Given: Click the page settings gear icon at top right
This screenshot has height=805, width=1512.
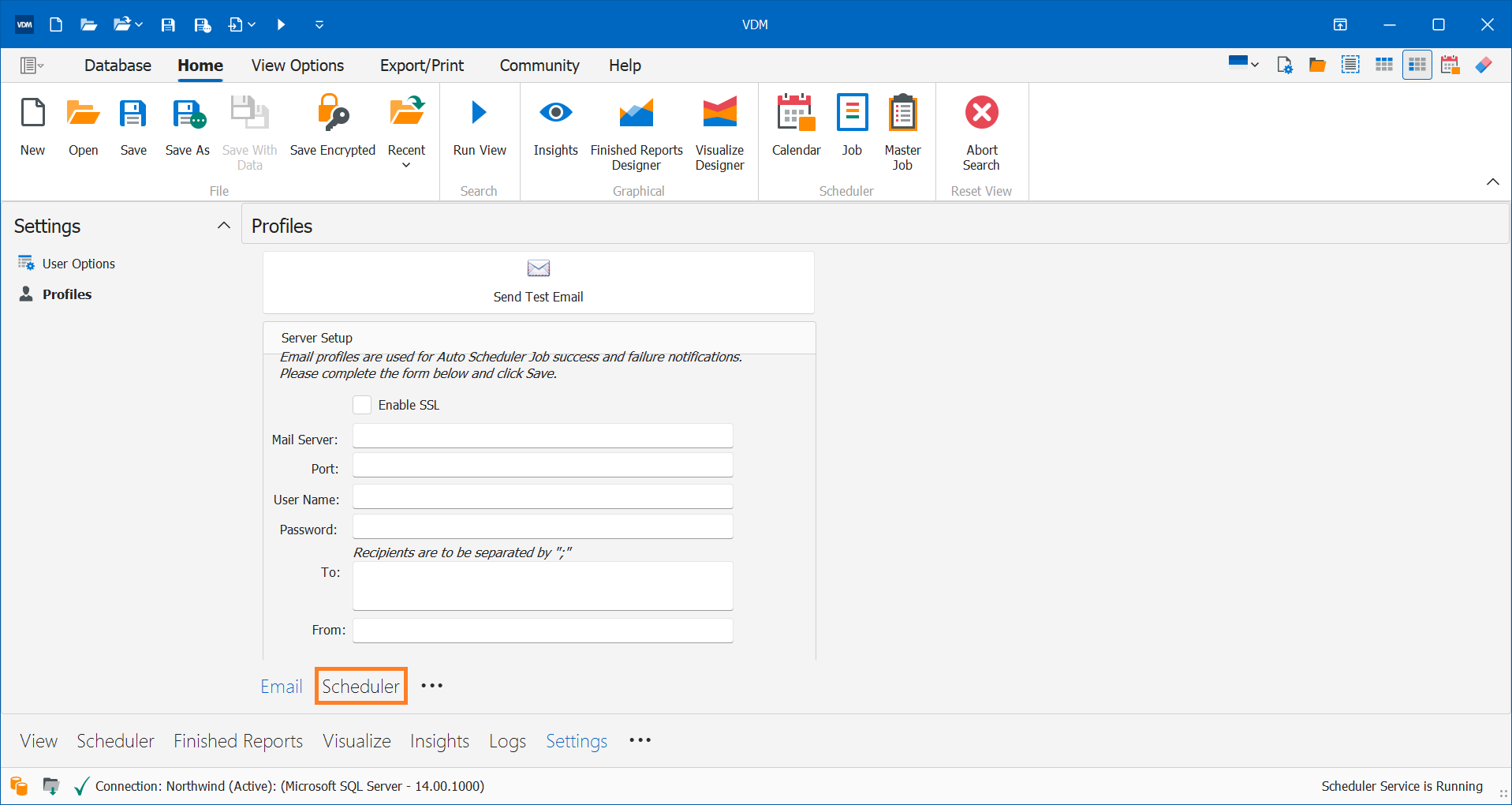Looking at the screenshot, I should click(1284, 66).
